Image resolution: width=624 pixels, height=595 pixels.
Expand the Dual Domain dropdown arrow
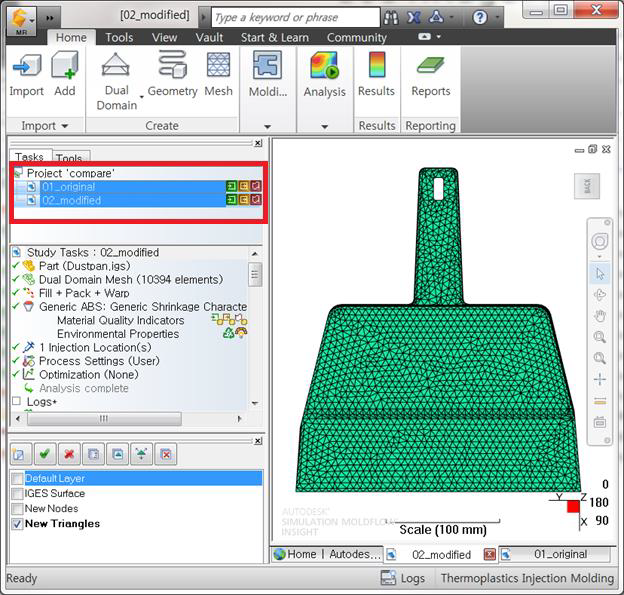tap(142, 97)
